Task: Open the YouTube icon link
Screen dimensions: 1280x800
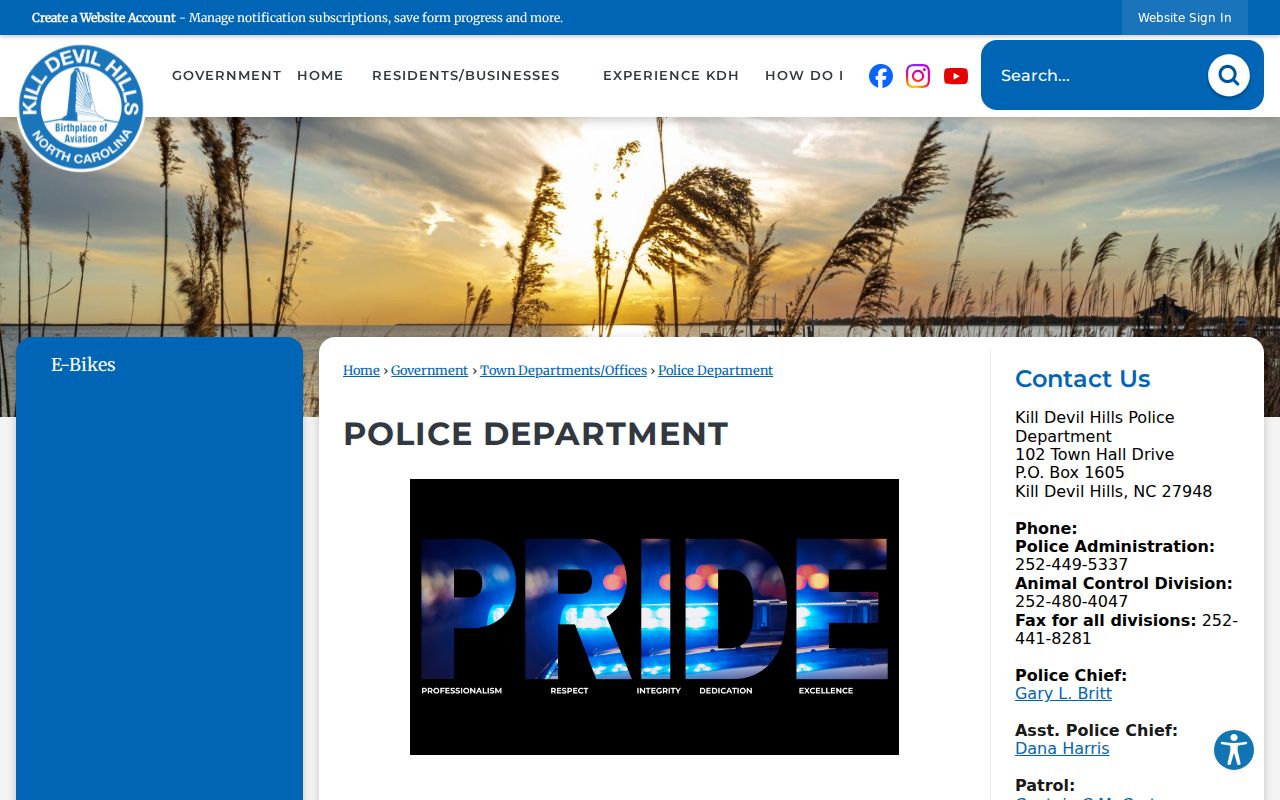Action: coord(956,76)
